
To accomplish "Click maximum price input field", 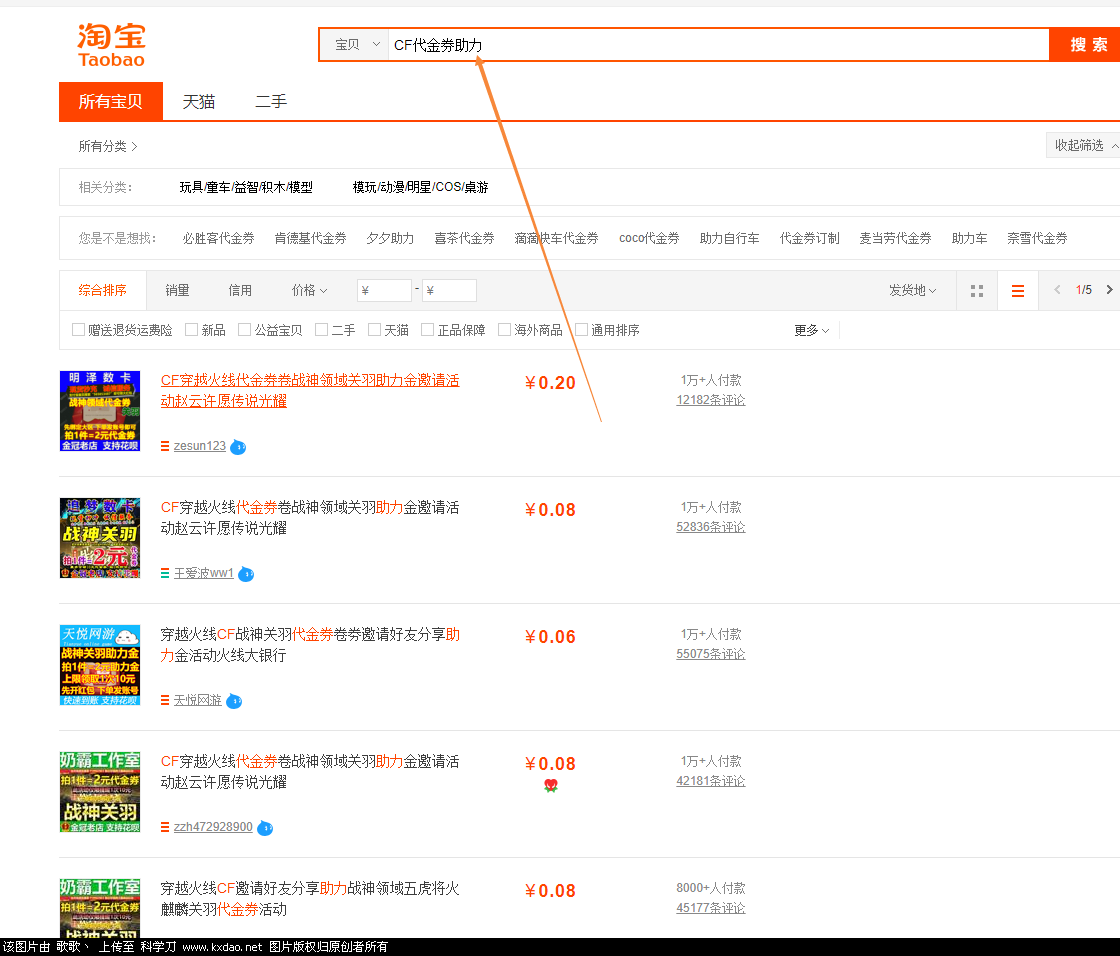I will tap(449, 290).
